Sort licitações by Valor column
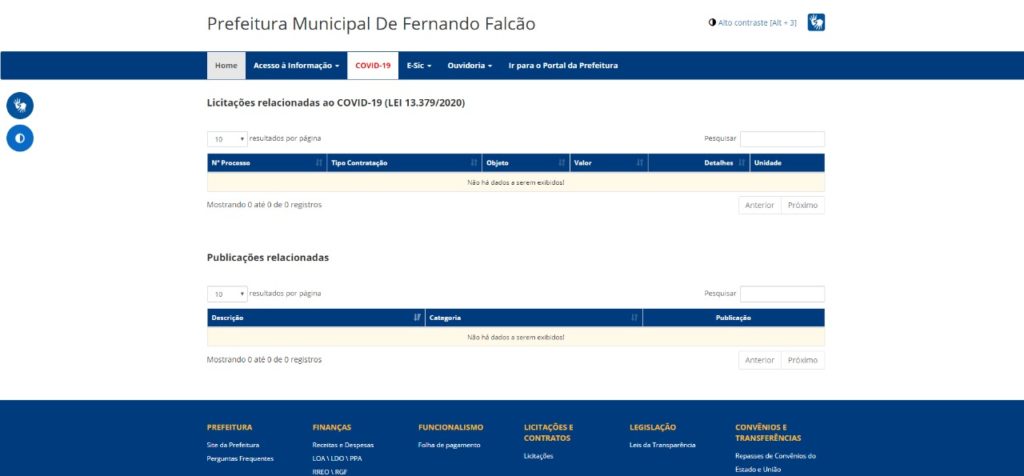 coord(608,163)
